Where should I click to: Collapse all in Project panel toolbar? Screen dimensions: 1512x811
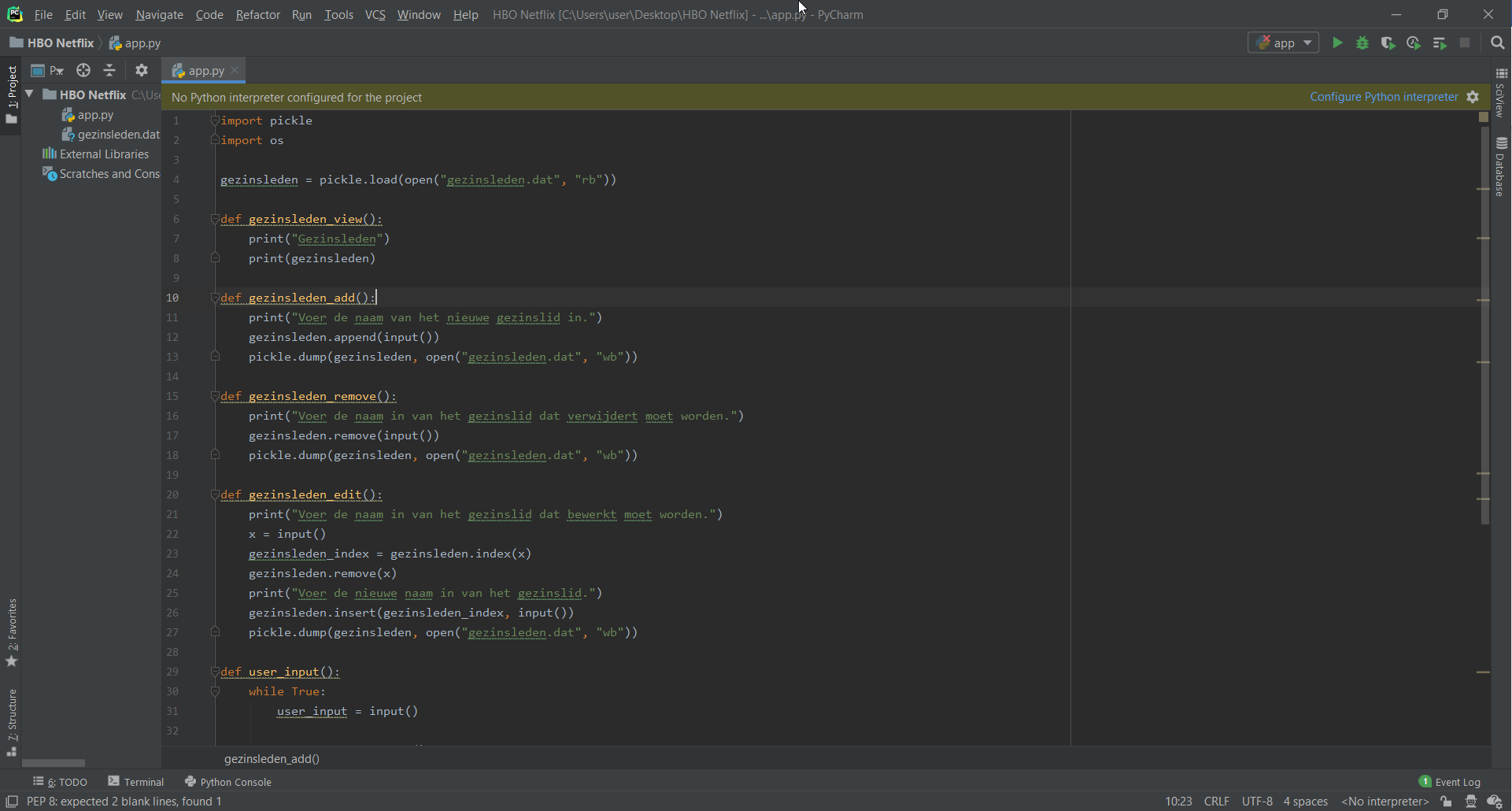tap(109, 71)
